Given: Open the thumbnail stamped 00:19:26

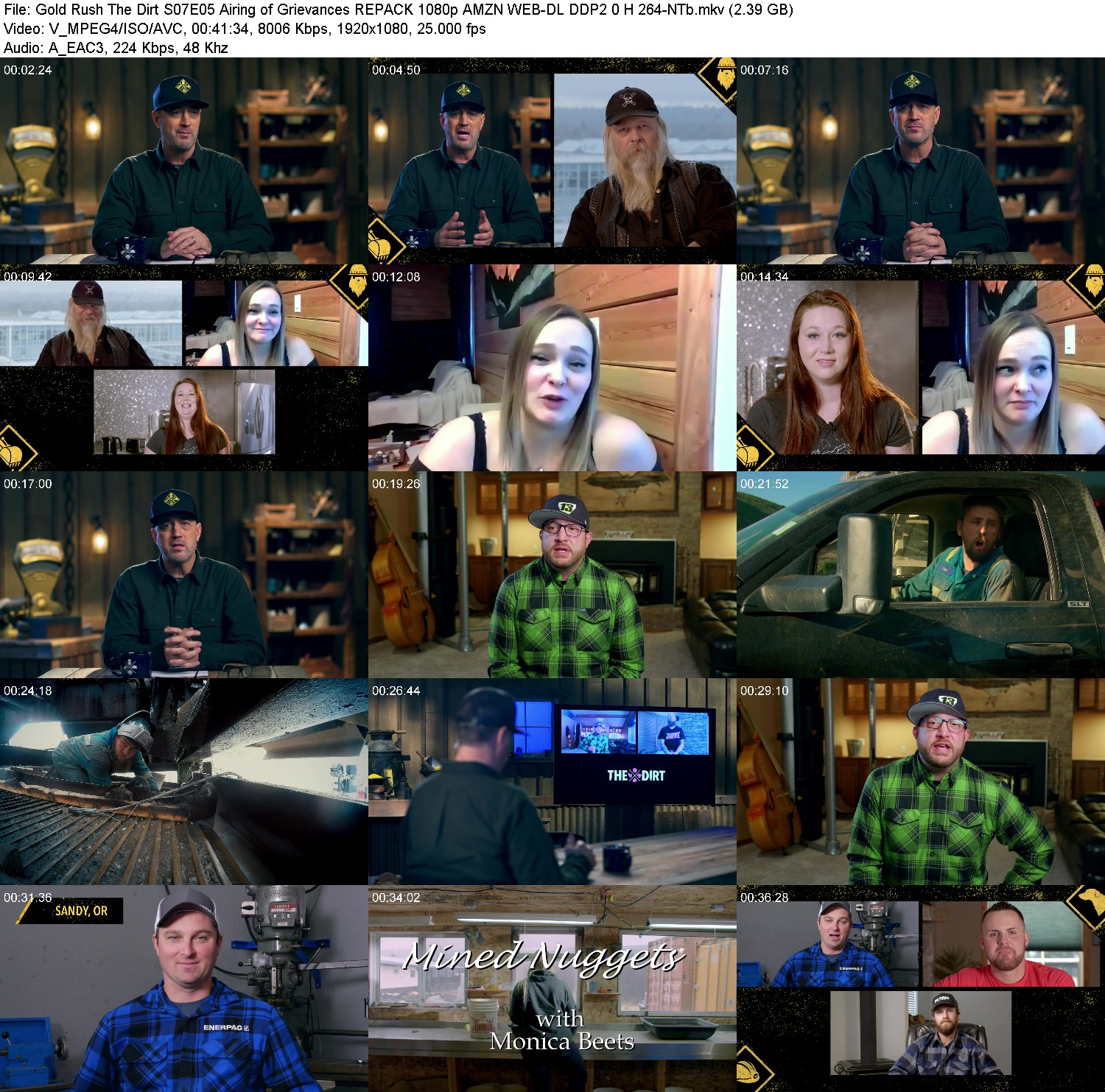Looking at the screenshot, I should (552, 575).
